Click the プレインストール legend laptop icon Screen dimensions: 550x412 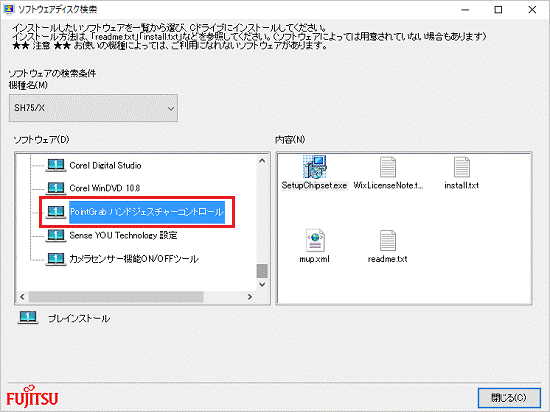click(28, 318)
